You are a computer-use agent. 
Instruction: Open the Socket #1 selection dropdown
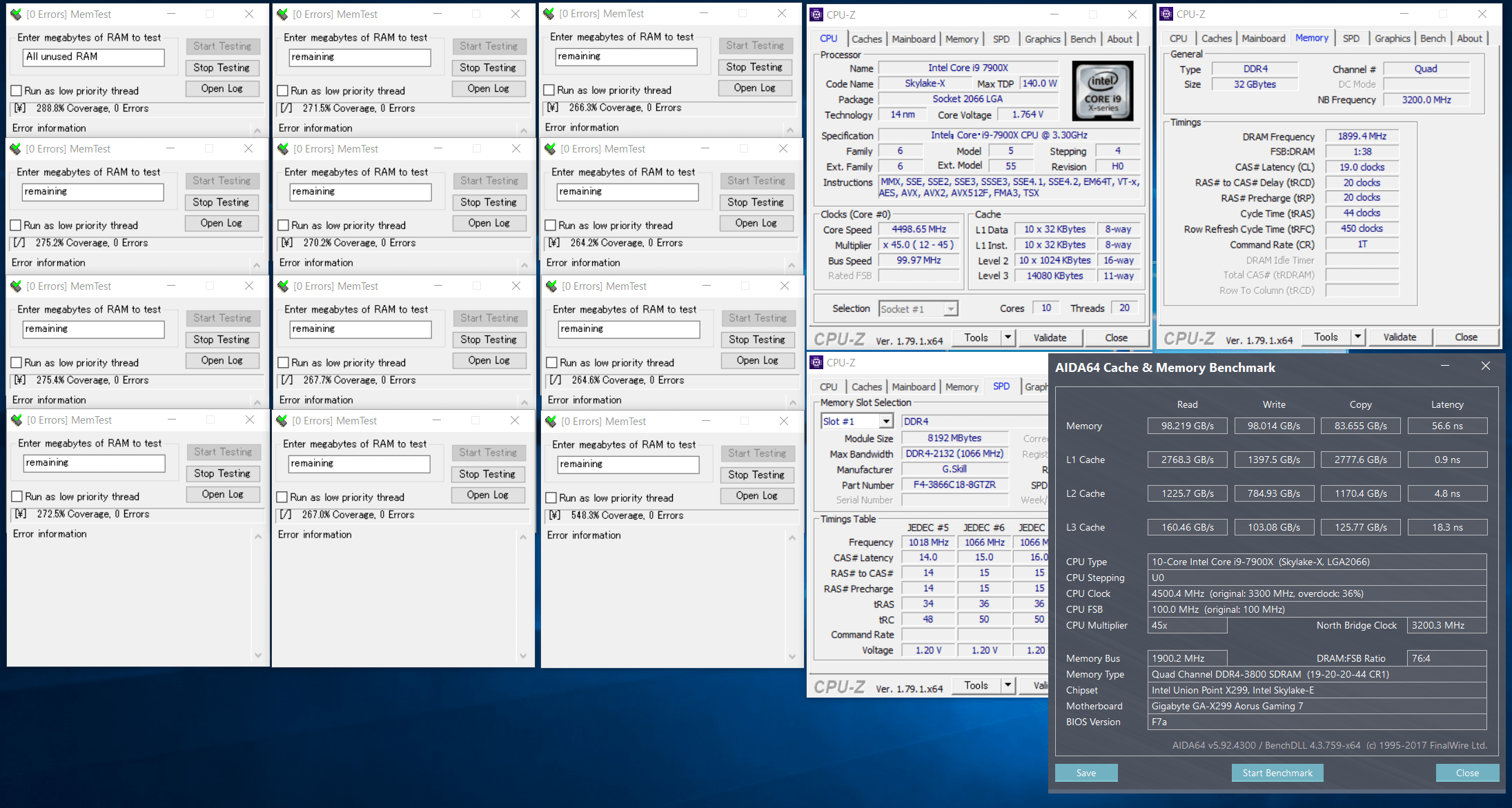pyautogui.click(x=951, y=309)
